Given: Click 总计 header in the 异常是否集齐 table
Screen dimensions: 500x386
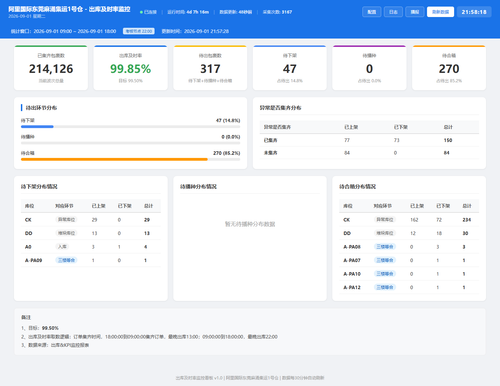Looking at the screenshot, I should [x=448, y=127].
